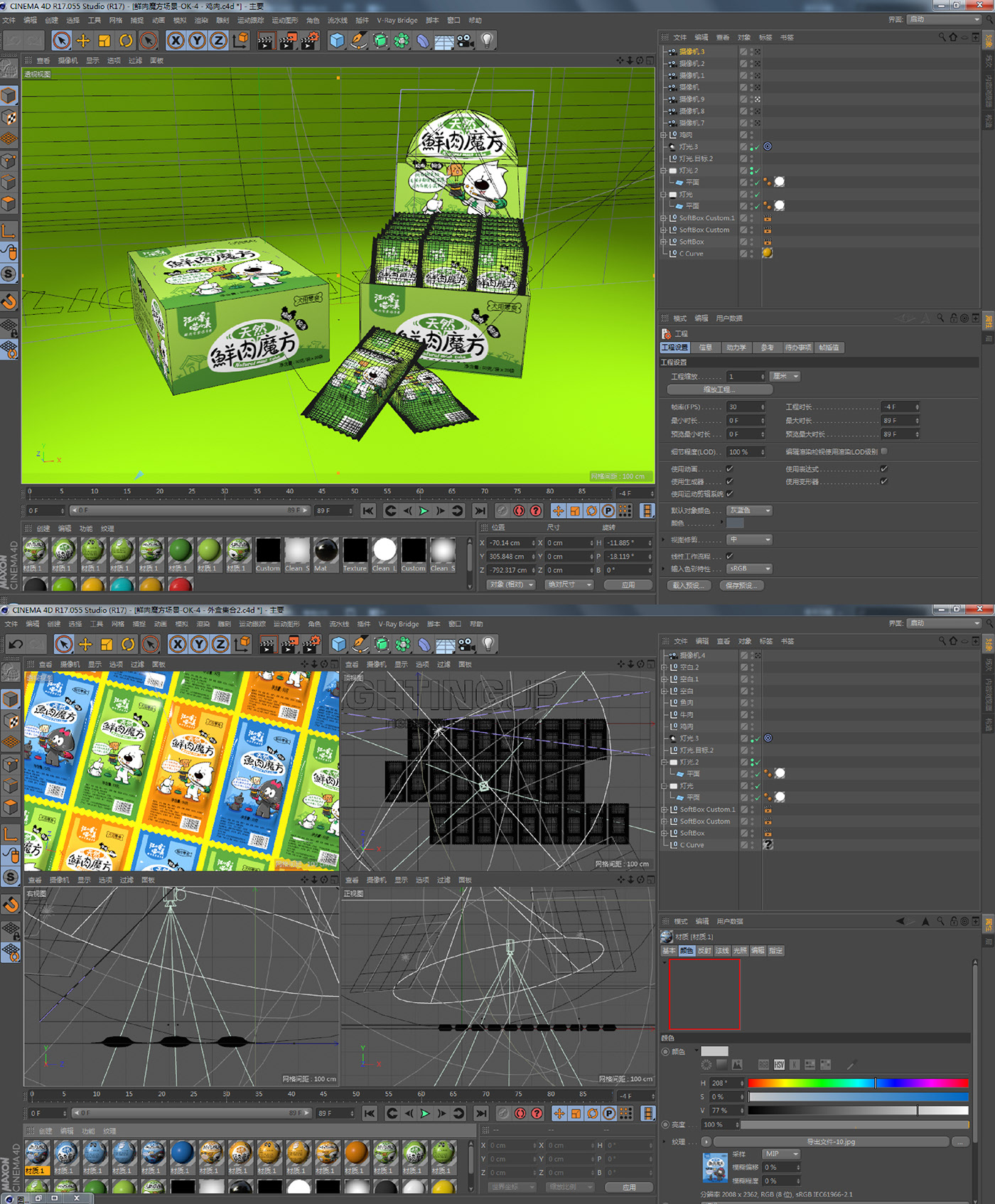The image size is (995, 1204).
Task: Toggle 使用变形器 checkbox
Action: coord(883,481)
